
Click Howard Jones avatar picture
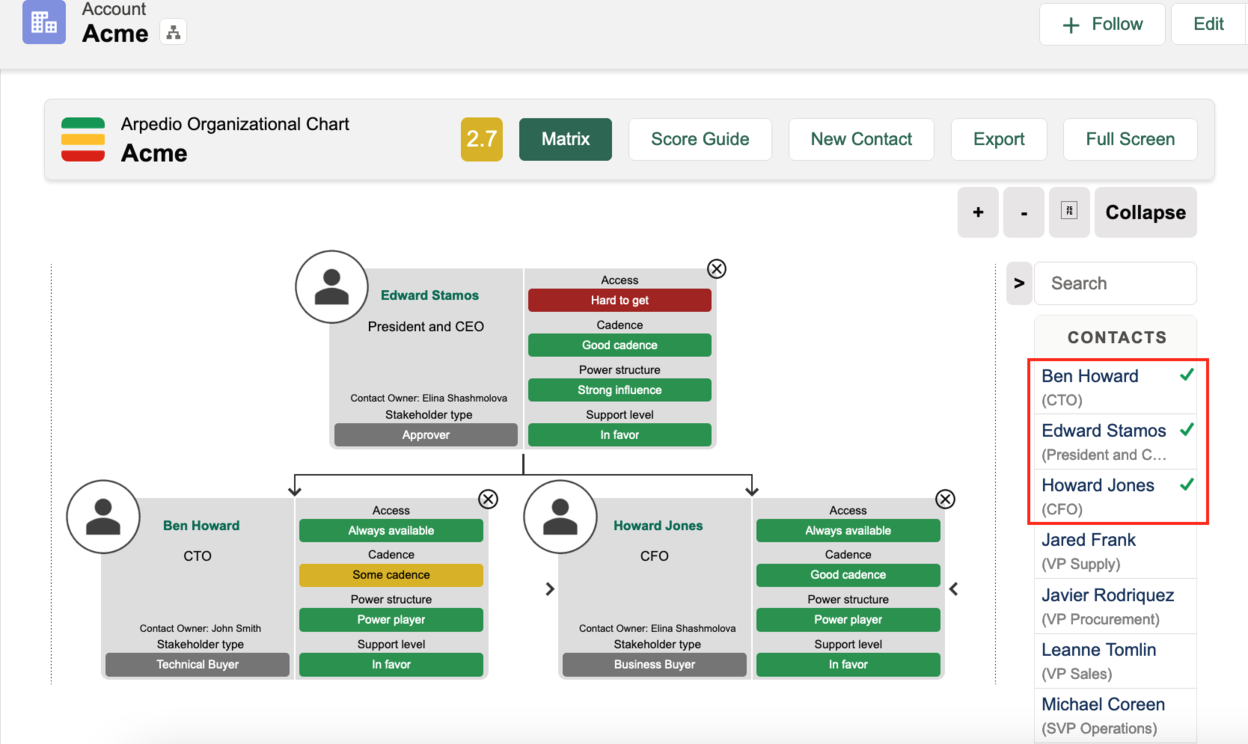pyautogui.click(x=560, y=517)
